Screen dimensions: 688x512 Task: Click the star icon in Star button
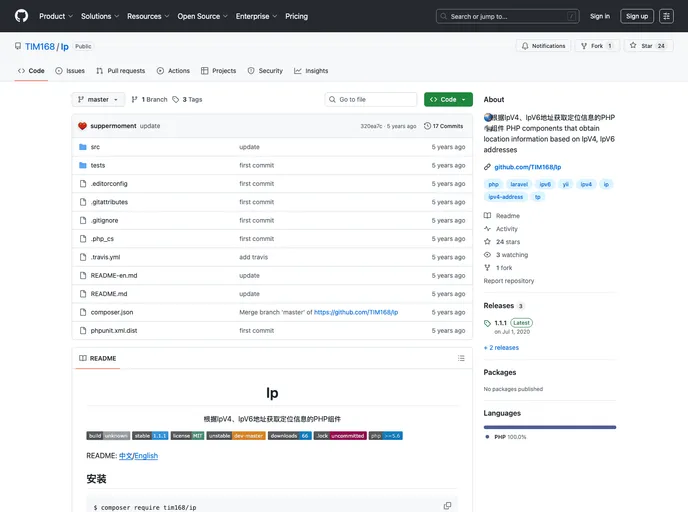[x=633, y=46]
